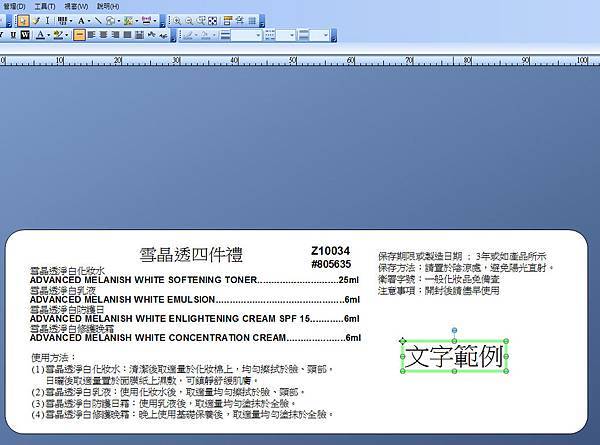Click the zoom in magnifier
This screenshot has height=445, width=600.
pyautogui.click(x=177, y=21)
